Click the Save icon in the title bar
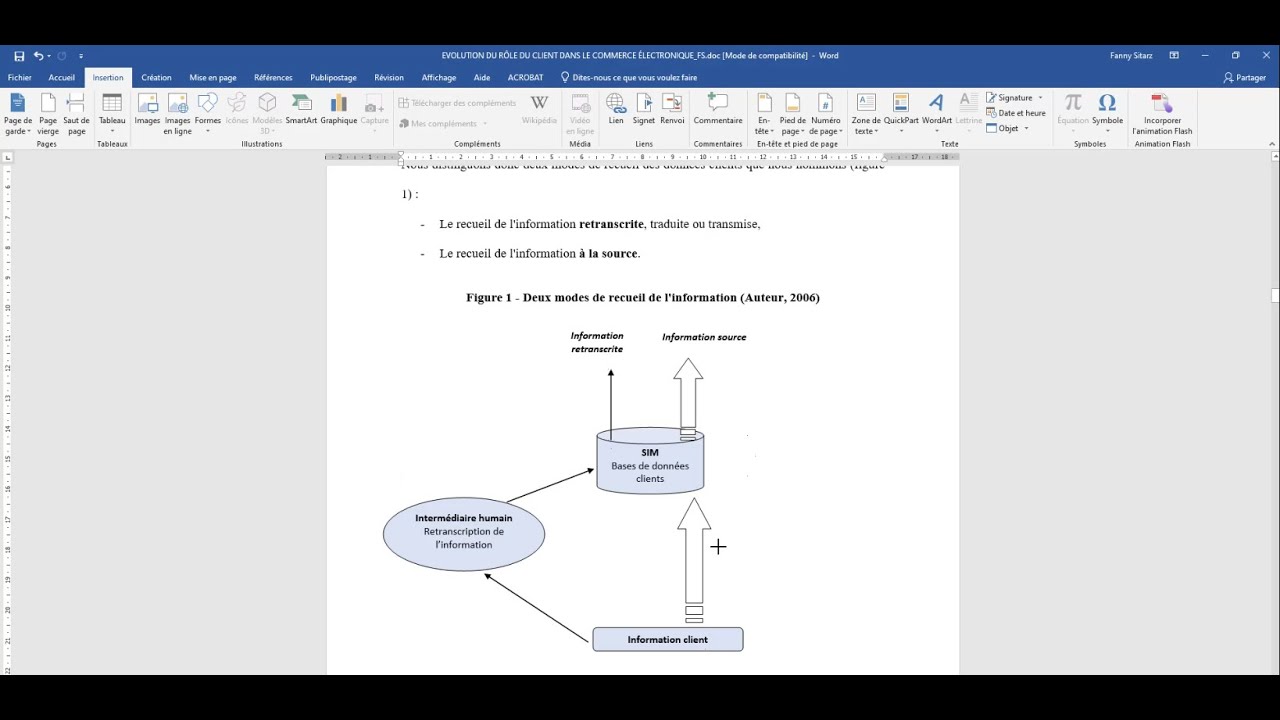The width and height of the screenshot is (1280, 720). 19,56
